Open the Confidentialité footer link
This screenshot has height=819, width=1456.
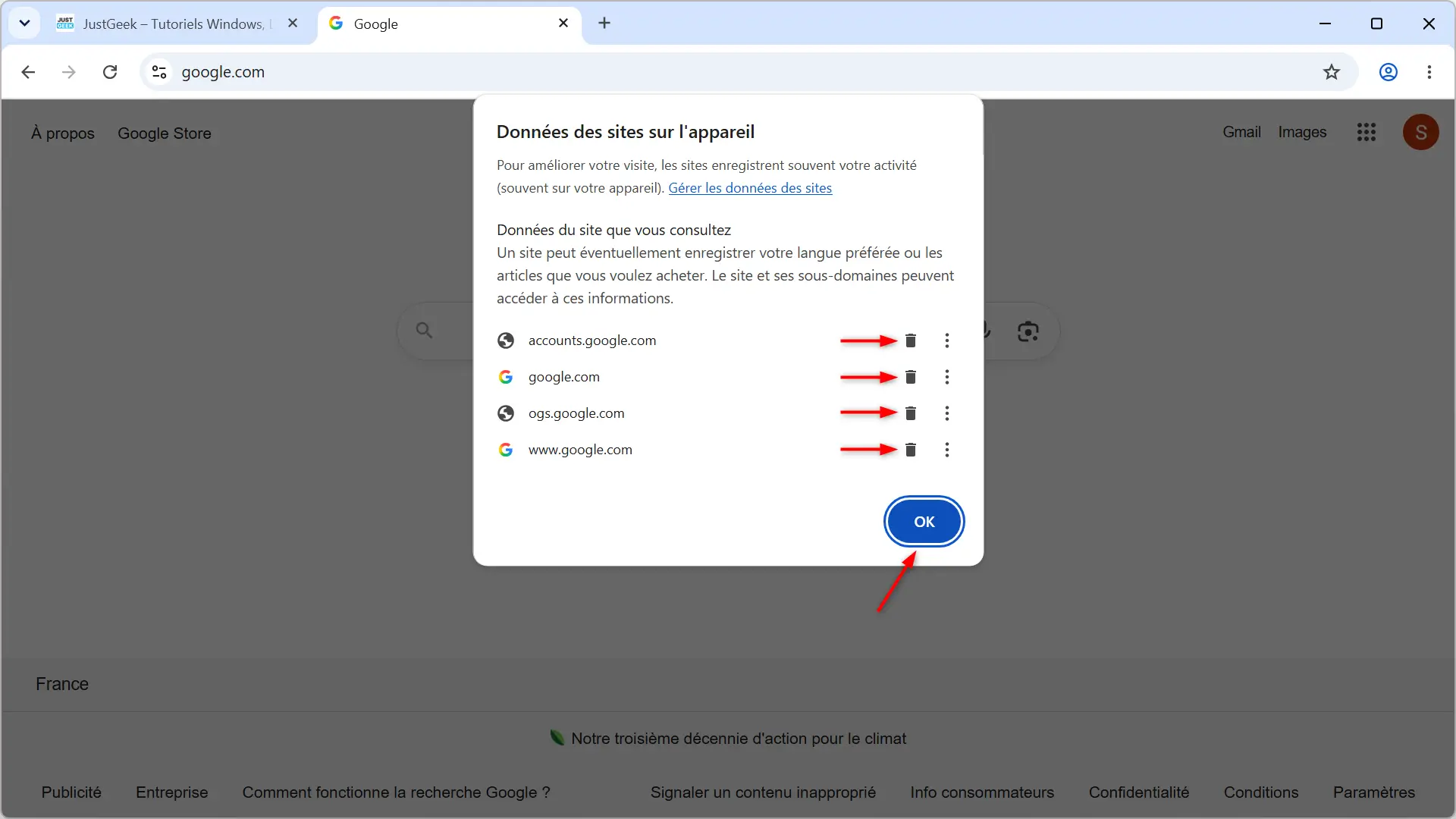tap(1139, 792)
